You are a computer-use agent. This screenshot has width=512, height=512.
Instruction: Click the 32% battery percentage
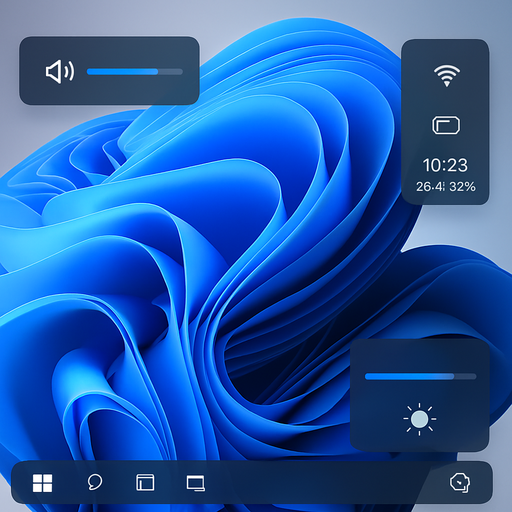tap(462, 187)
